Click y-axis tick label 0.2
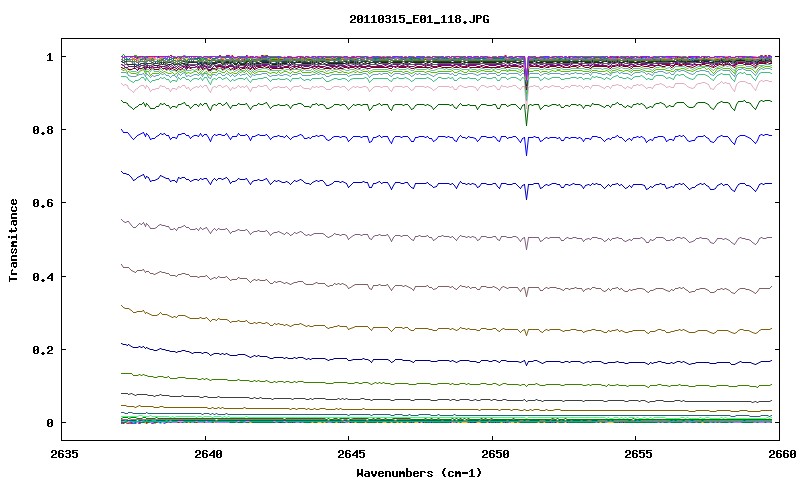 point(42,350)
